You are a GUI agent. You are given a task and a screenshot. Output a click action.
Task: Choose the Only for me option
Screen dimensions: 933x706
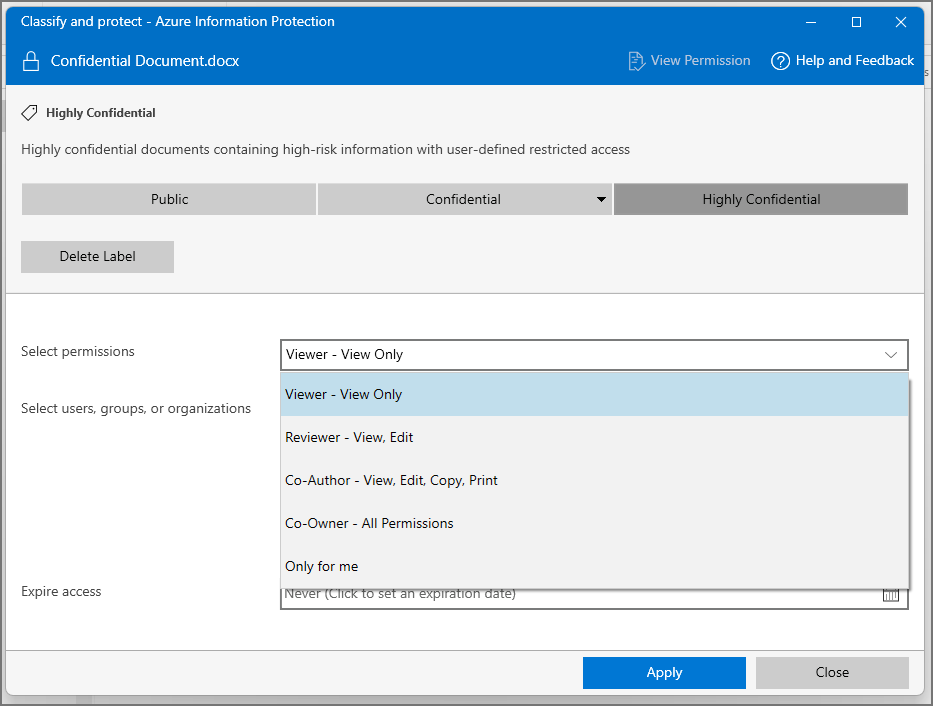(x=594, y=566)
